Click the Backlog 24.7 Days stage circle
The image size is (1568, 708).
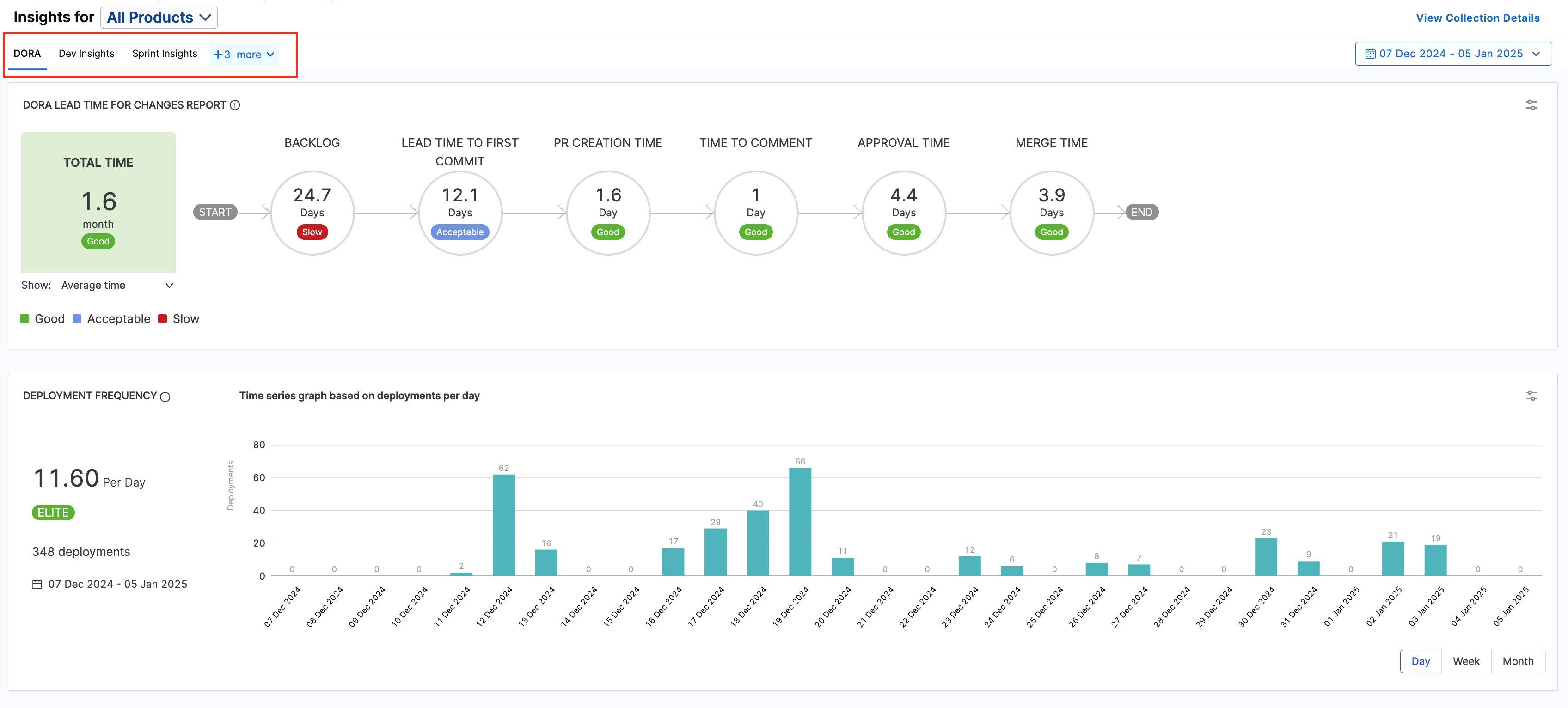312,213
